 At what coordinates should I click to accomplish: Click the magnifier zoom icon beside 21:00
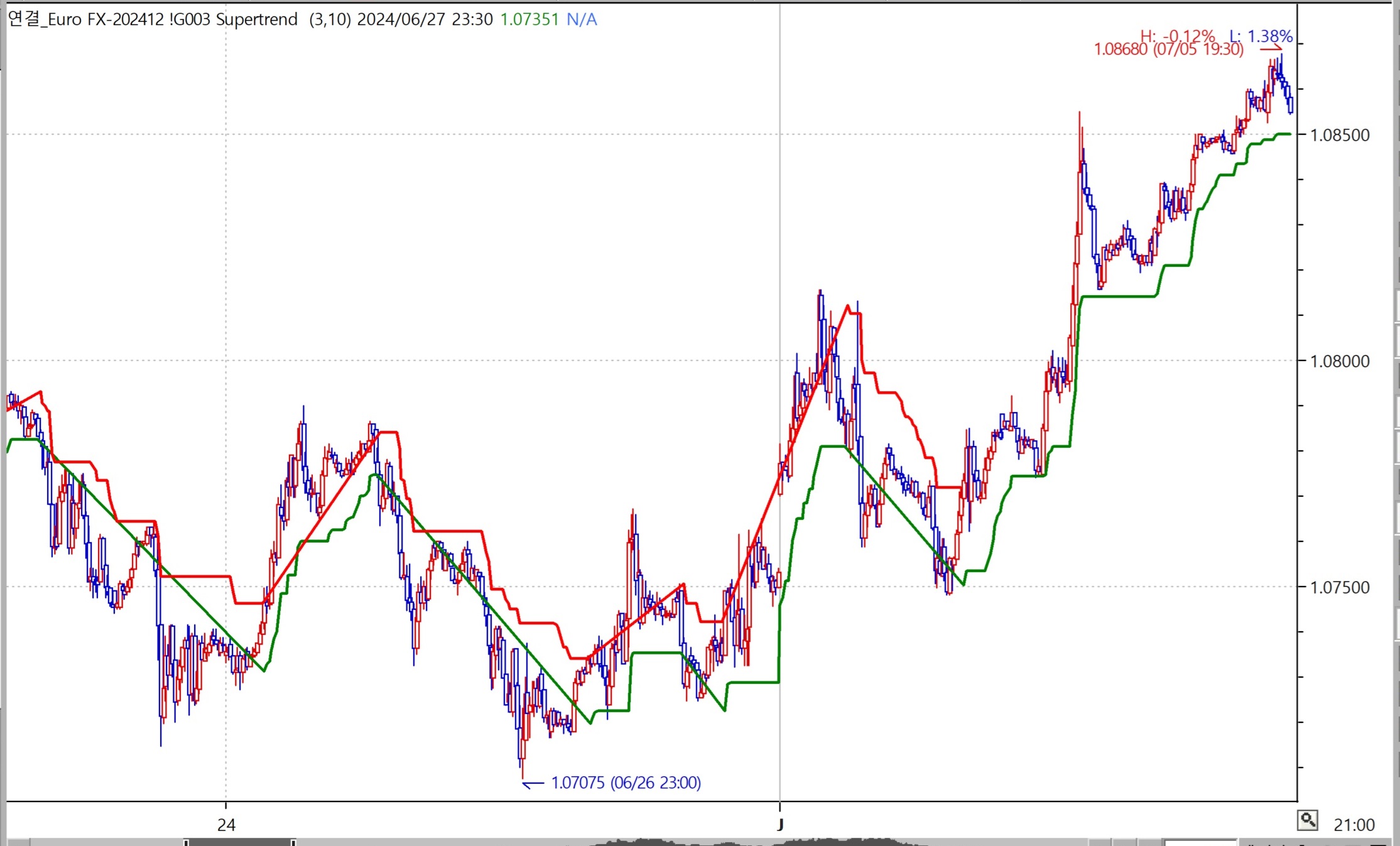pos(1307,820)
